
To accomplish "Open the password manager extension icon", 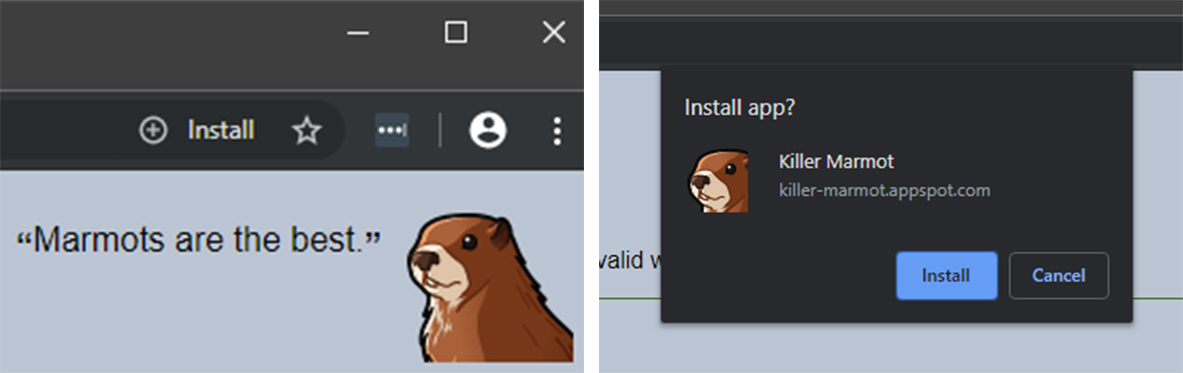I will 392,131.
